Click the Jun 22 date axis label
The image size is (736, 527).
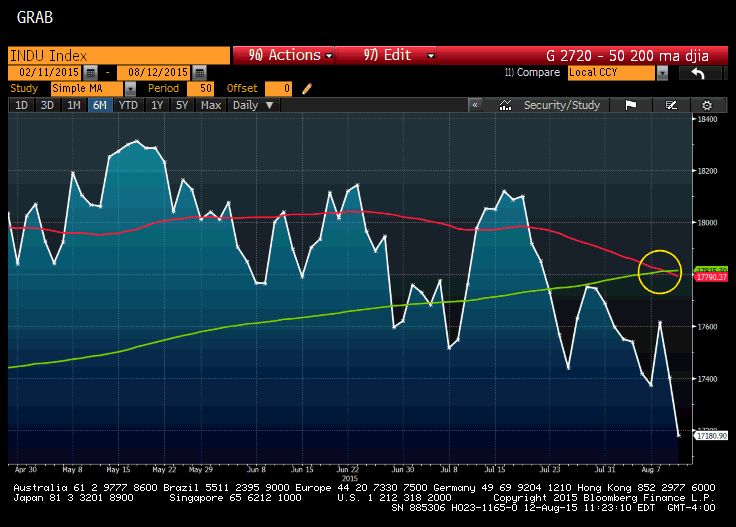coord(348,469)
